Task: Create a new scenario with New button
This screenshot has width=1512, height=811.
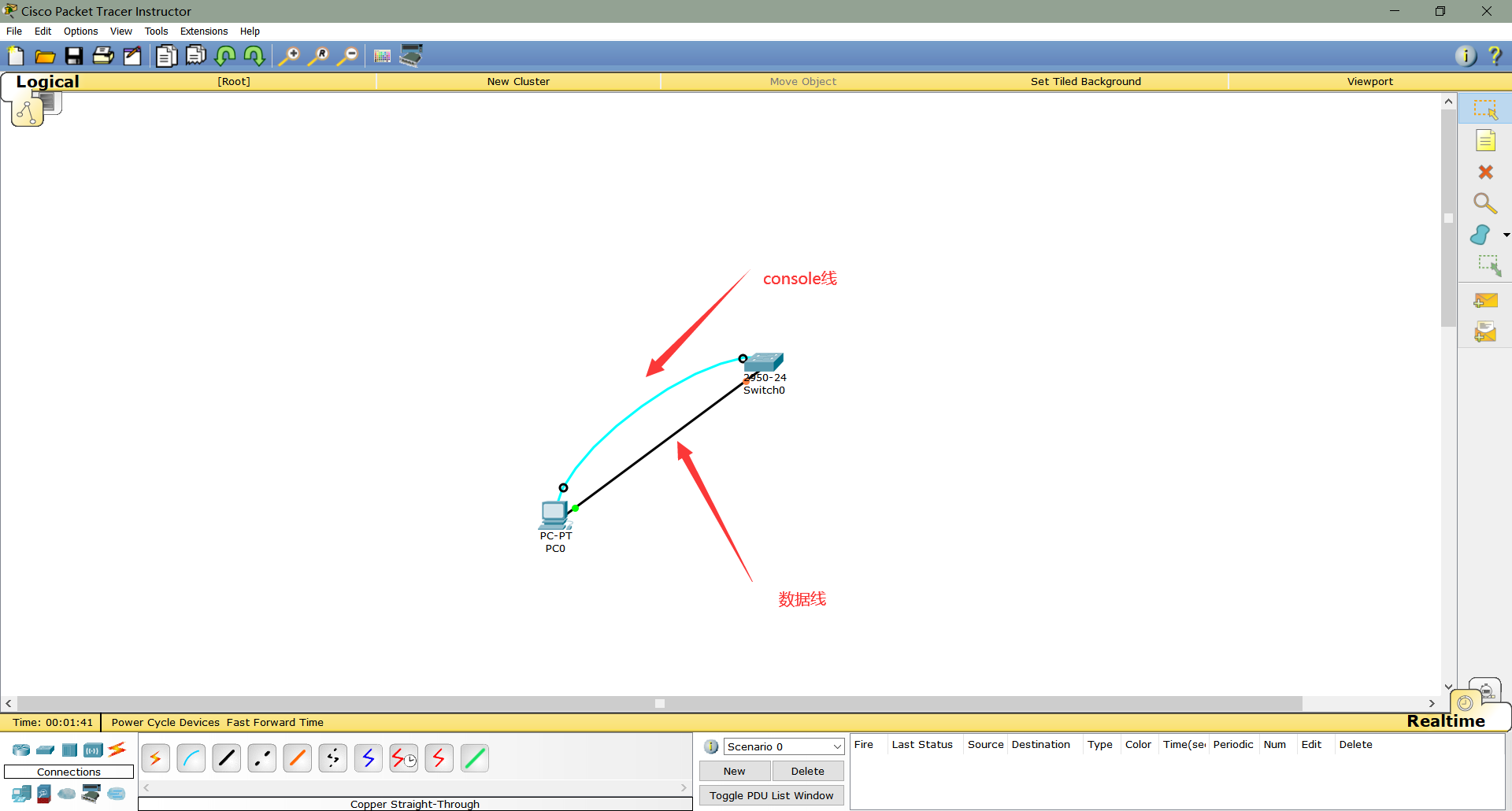Action: (x=735, y=771)
